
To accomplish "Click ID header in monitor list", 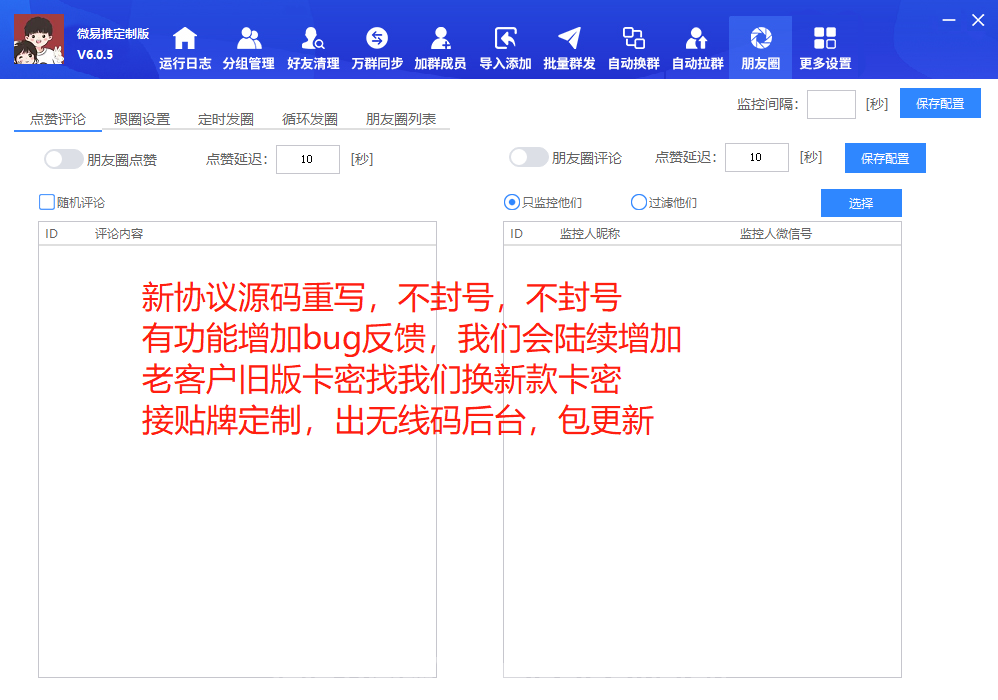I will pyautogui.click(x=516, y=234).
